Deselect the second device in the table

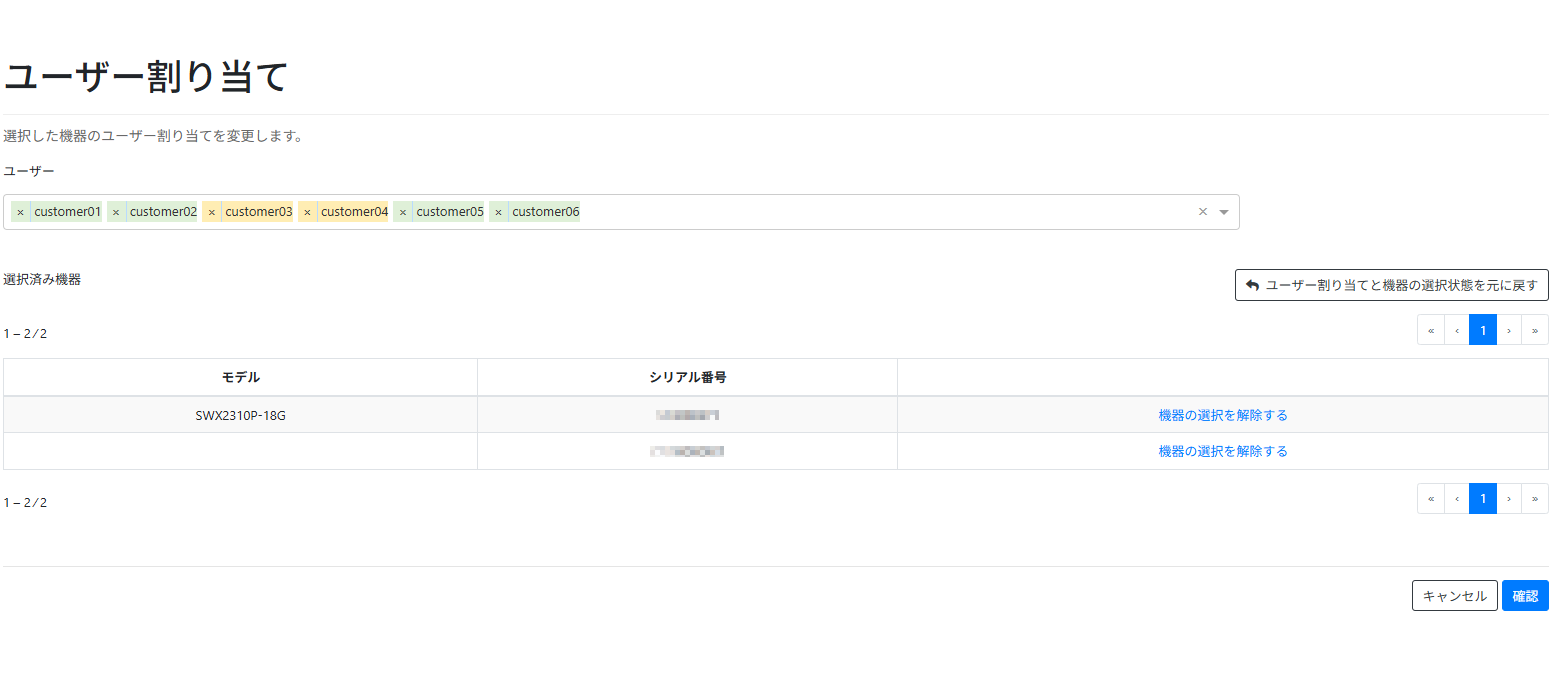[x=1222, y=451]
